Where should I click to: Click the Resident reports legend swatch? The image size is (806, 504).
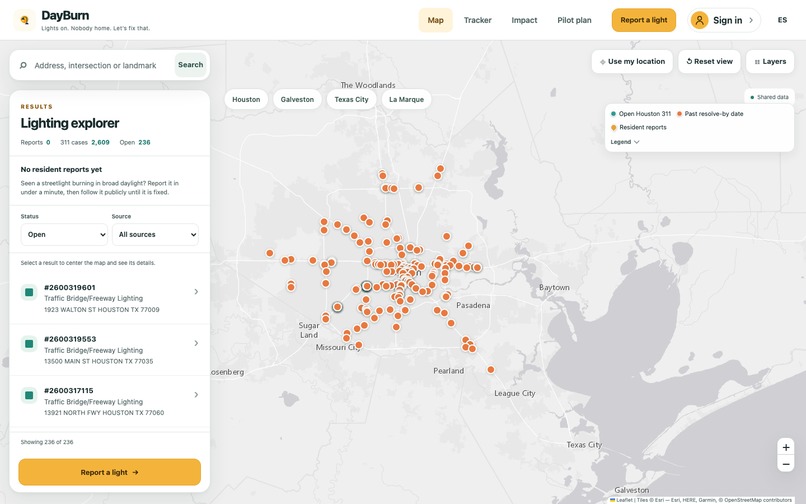tap(613, 127)
